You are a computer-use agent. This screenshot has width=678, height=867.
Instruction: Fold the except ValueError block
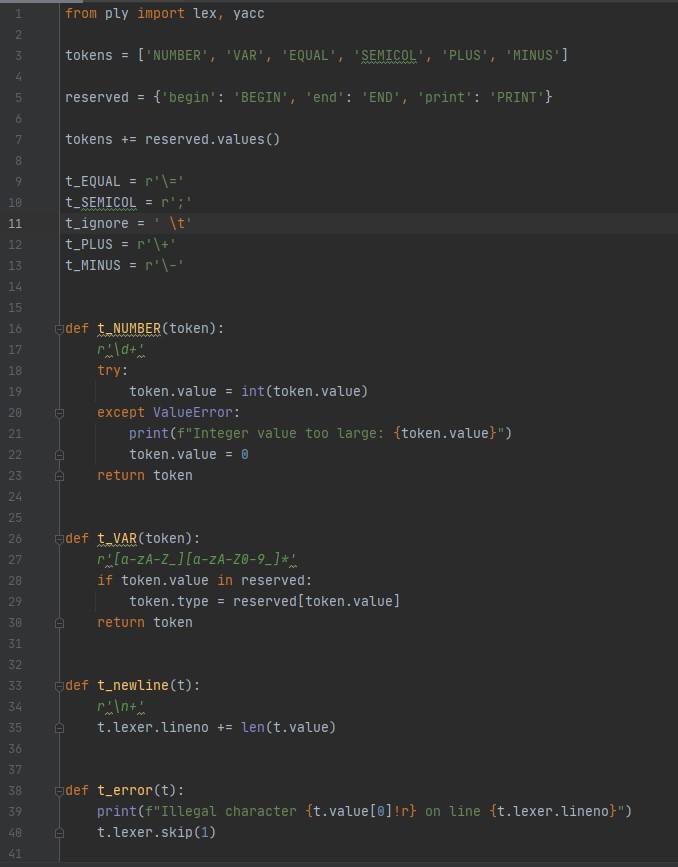(59, 413)
